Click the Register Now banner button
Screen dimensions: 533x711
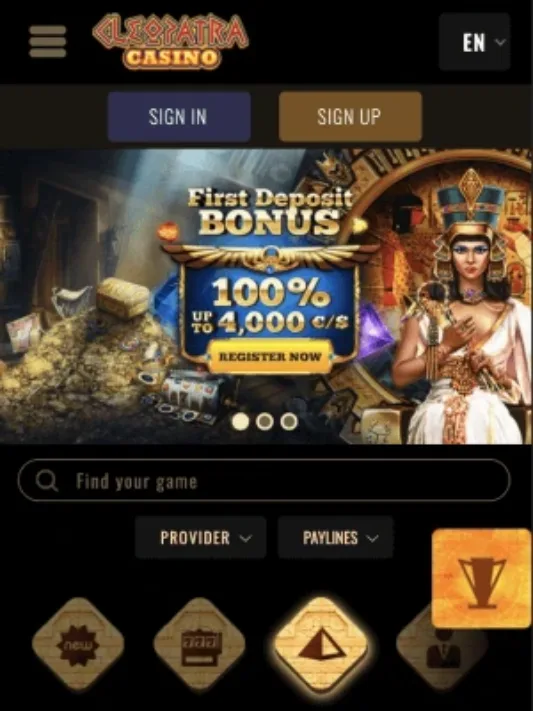(x=270, y=356)
